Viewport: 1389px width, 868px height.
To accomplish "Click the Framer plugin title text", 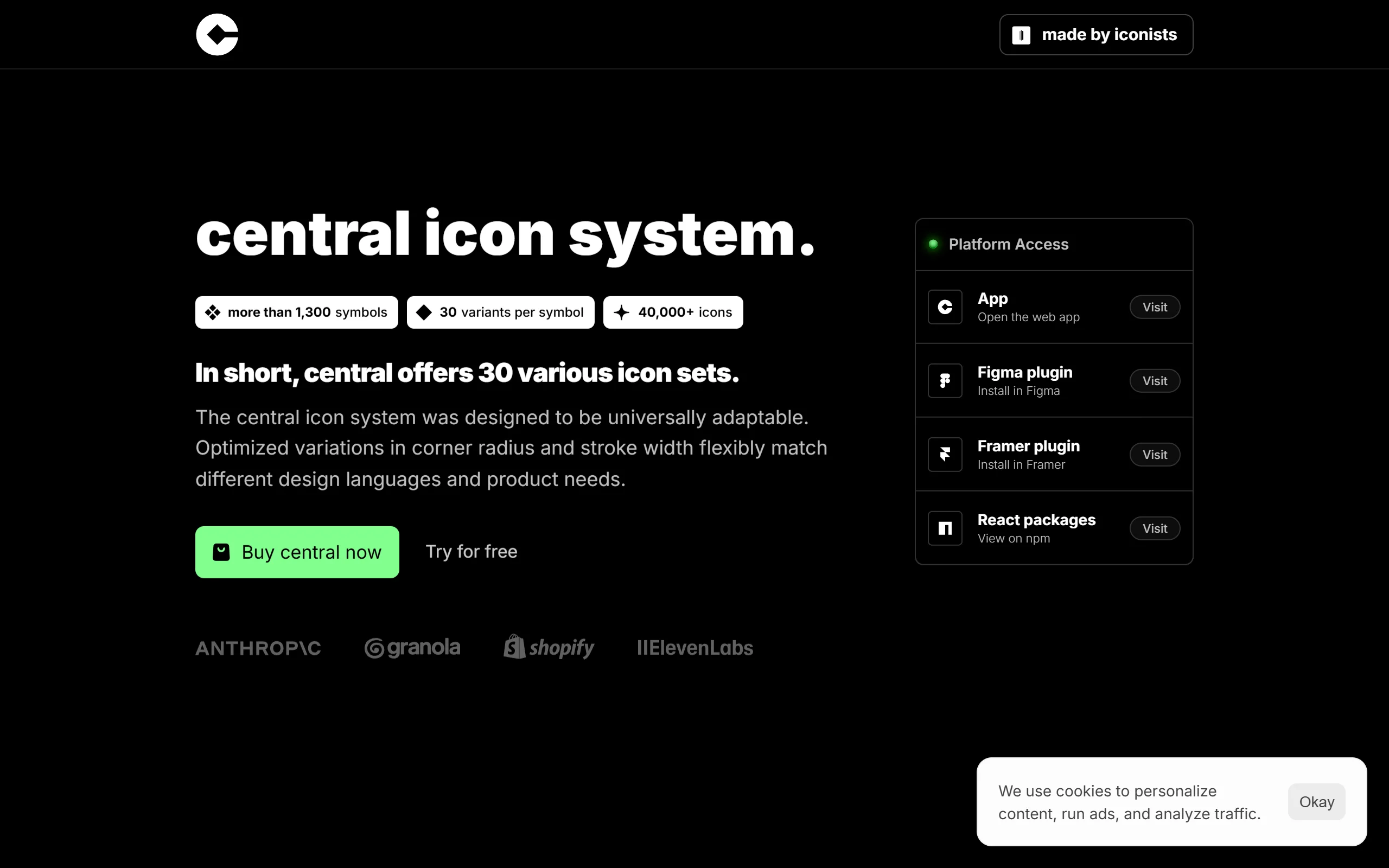I will [x=1029, y=446].
